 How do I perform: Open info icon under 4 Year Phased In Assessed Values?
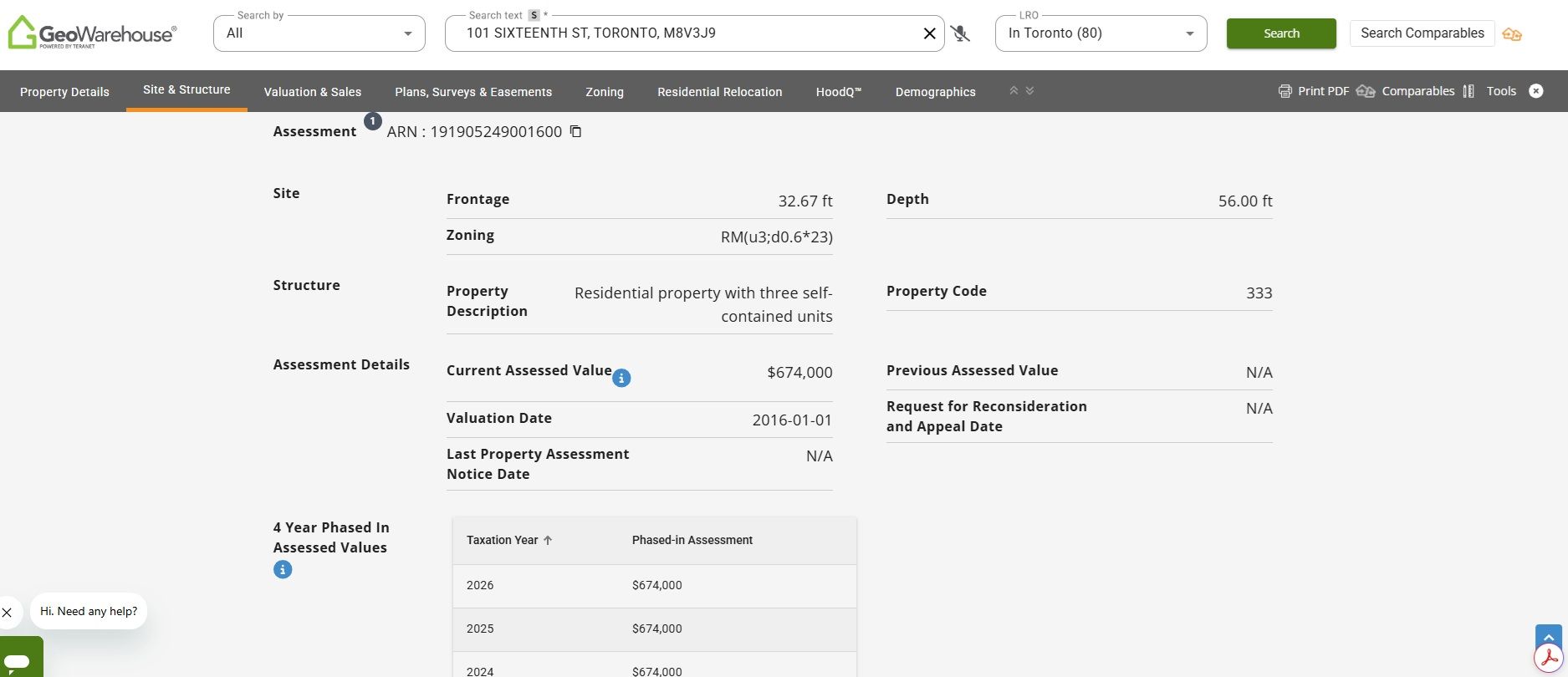[283, 570]
